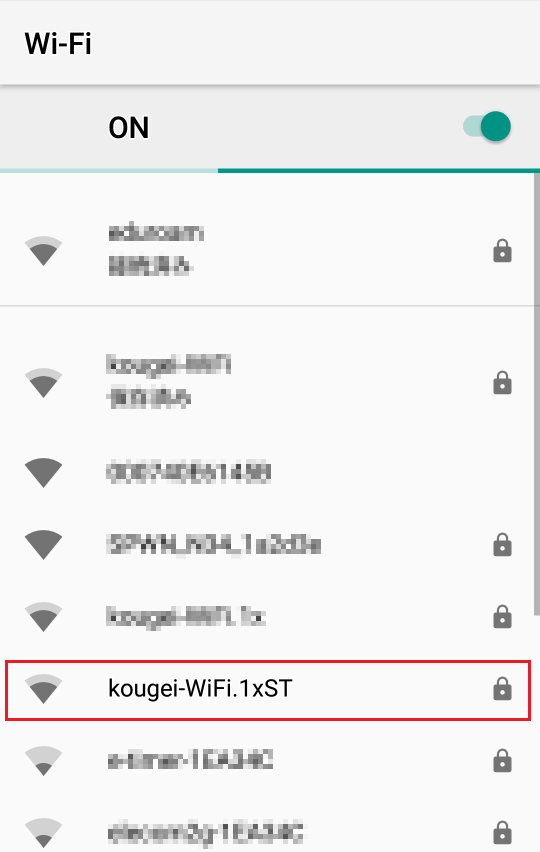This screenshot has height=852, width=540.
Task: Select the kougei-WiFi.1xST network
Action: (x=268, y=690)
